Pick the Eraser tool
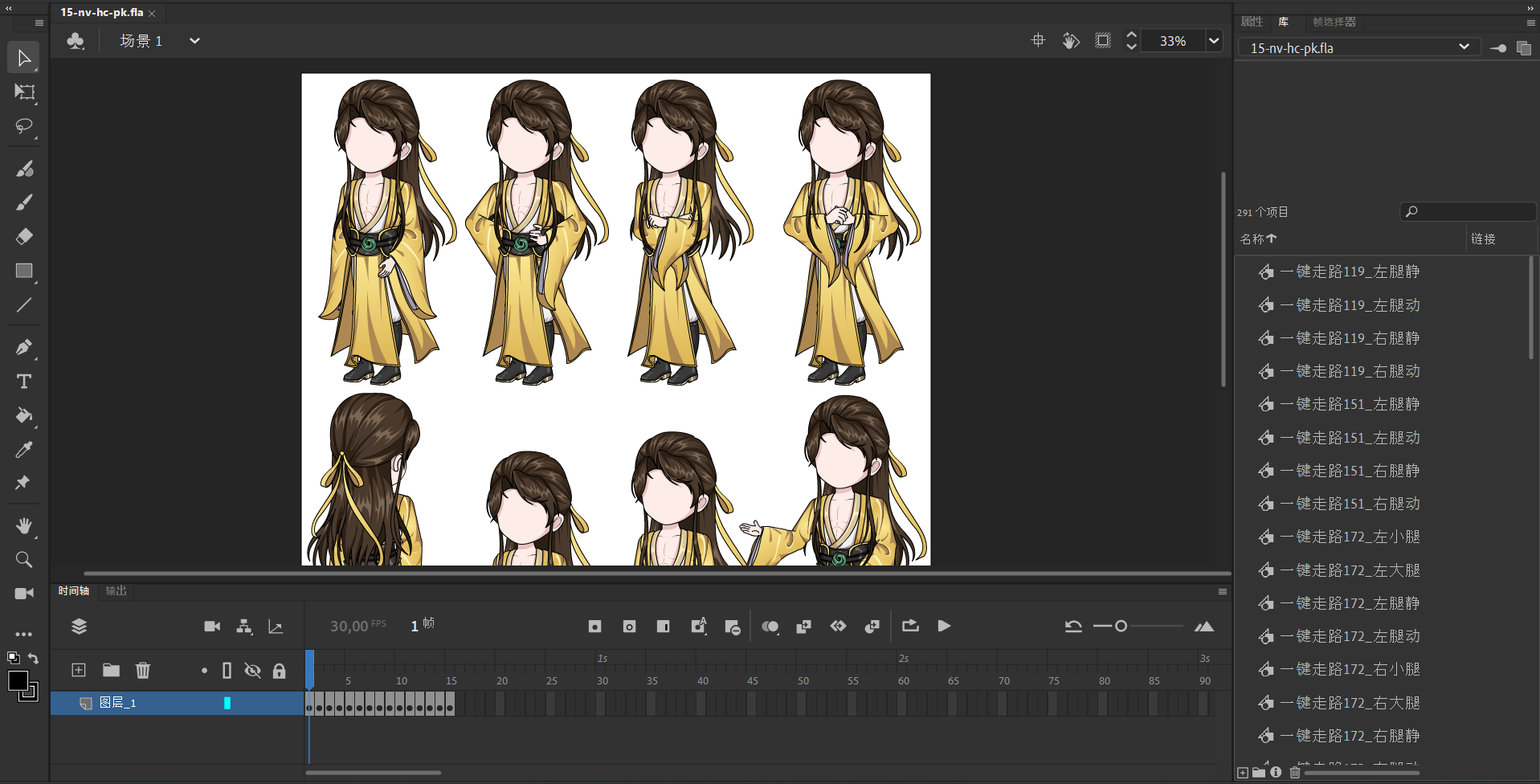Viewport: 1540px width, 784px height. pyautogui.click(x=24, y=236)
